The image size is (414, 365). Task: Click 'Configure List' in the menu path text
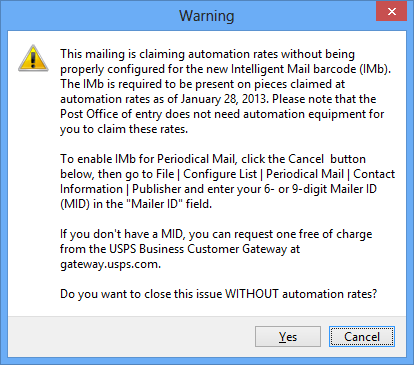click(220, 174)
